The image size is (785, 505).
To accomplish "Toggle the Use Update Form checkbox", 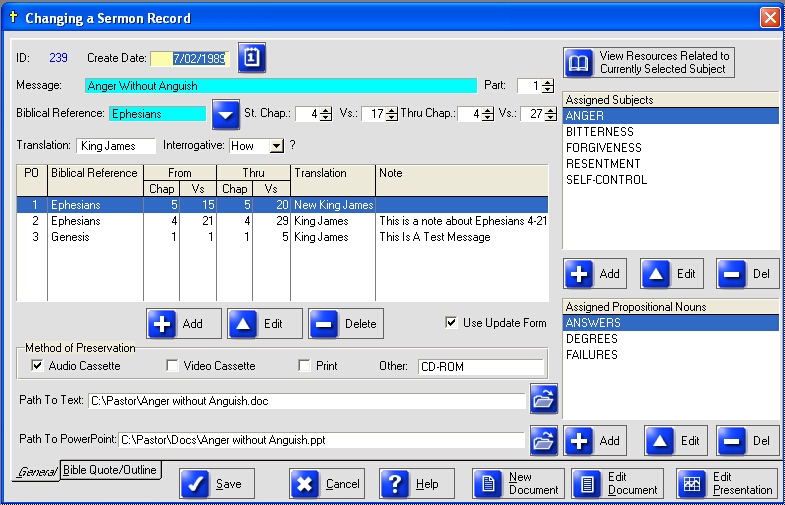I will [x=452, y=323].
